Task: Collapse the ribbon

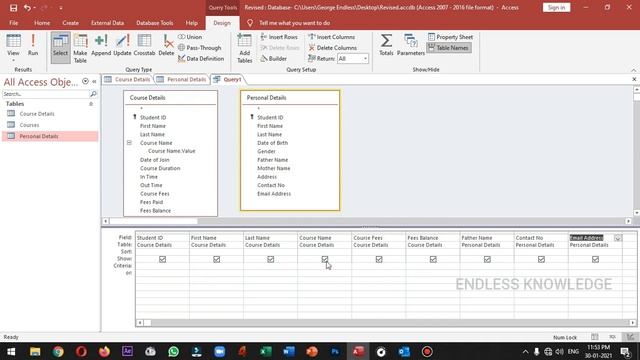Action: (x=633, y=70)
